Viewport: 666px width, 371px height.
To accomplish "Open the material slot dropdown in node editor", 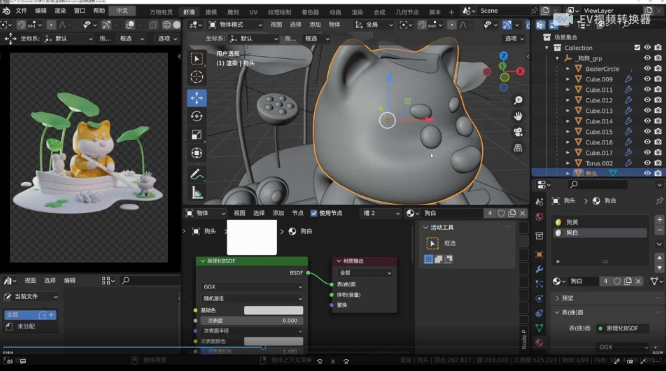I will 380,213.
